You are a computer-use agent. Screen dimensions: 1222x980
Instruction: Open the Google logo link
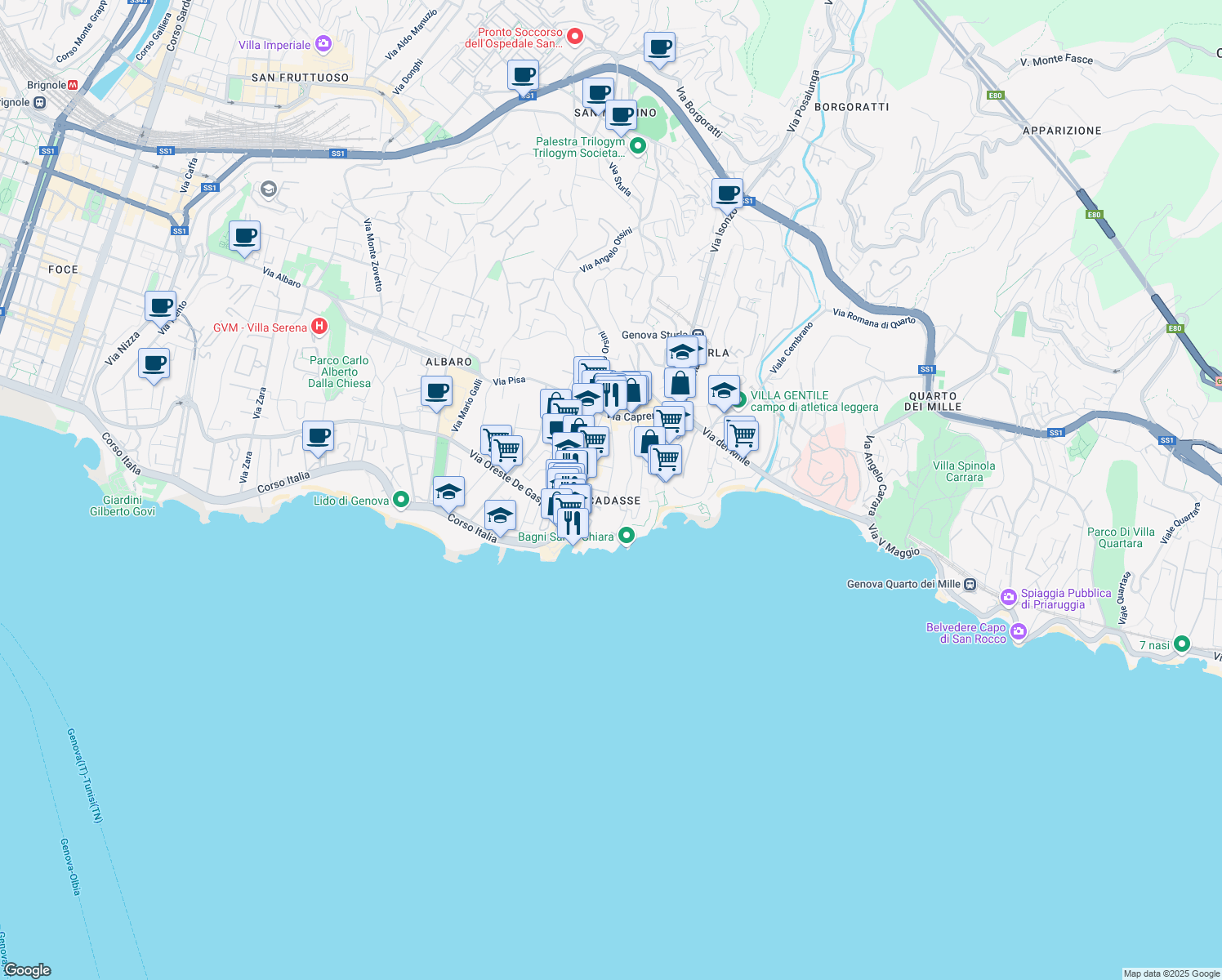28,970
